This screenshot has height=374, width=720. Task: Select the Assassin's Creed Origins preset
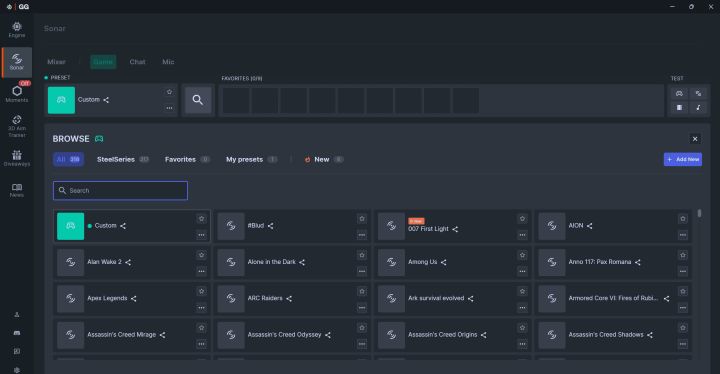[452, 335]
